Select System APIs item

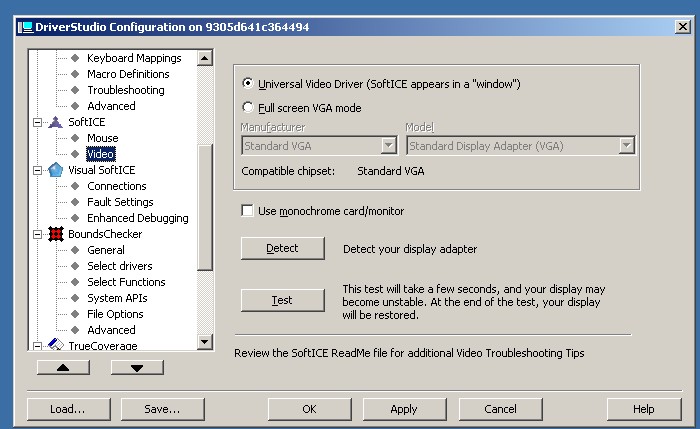[x=117, y=298]
